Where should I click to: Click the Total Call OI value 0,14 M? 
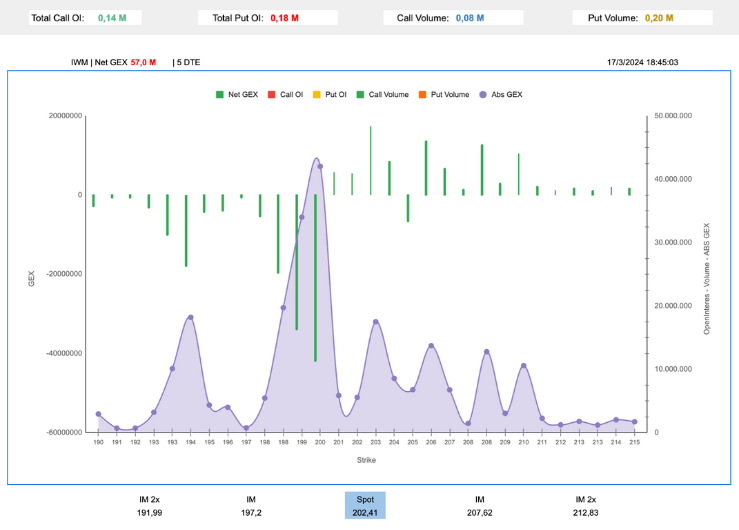pyautogui.click(x=112, y=18)
